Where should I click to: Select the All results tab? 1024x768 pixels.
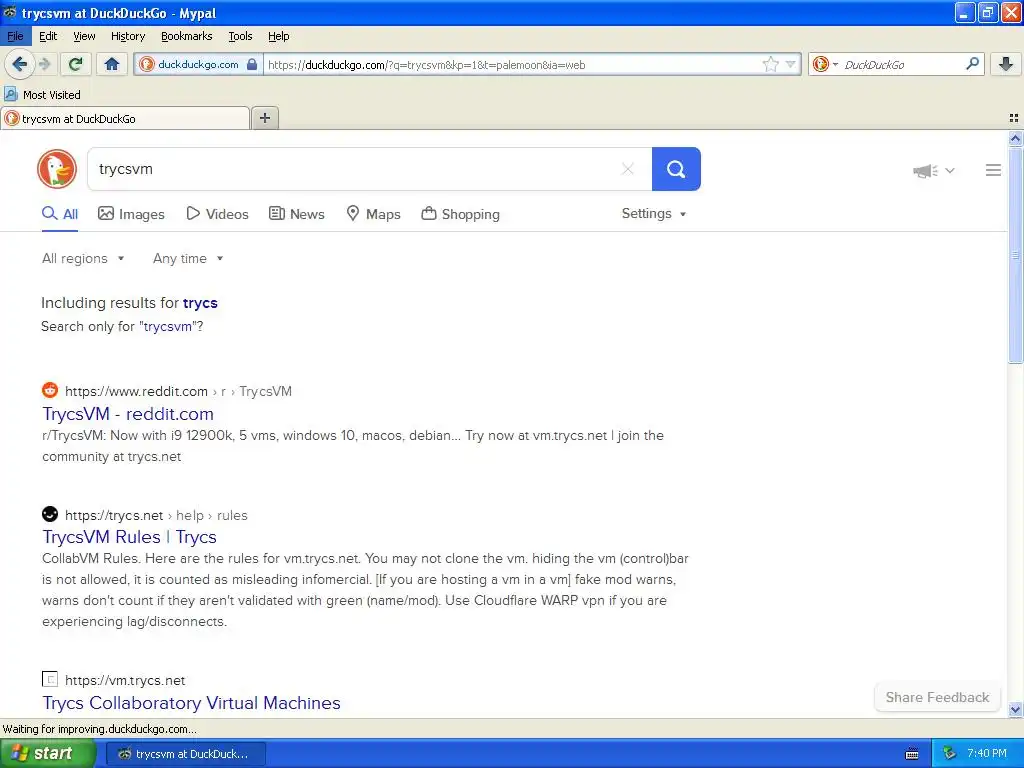point(60,214)
